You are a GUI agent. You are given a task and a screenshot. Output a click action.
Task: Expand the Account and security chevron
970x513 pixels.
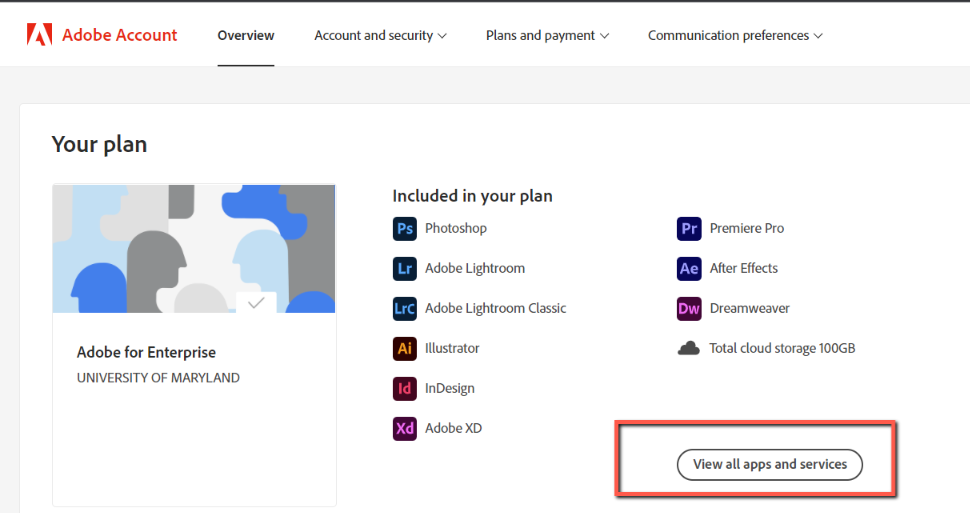(442, 36)
